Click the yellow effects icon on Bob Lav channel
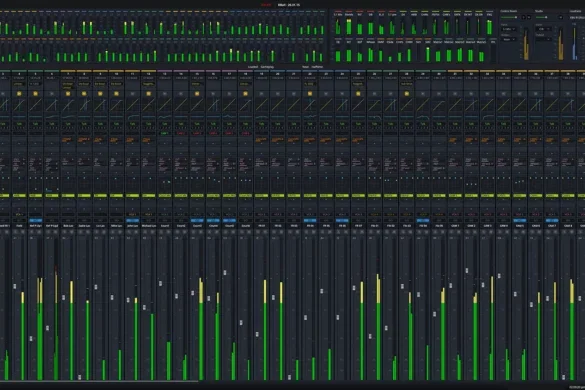The width and height of the screenshot is (585, 390). (x=68, y=94)
